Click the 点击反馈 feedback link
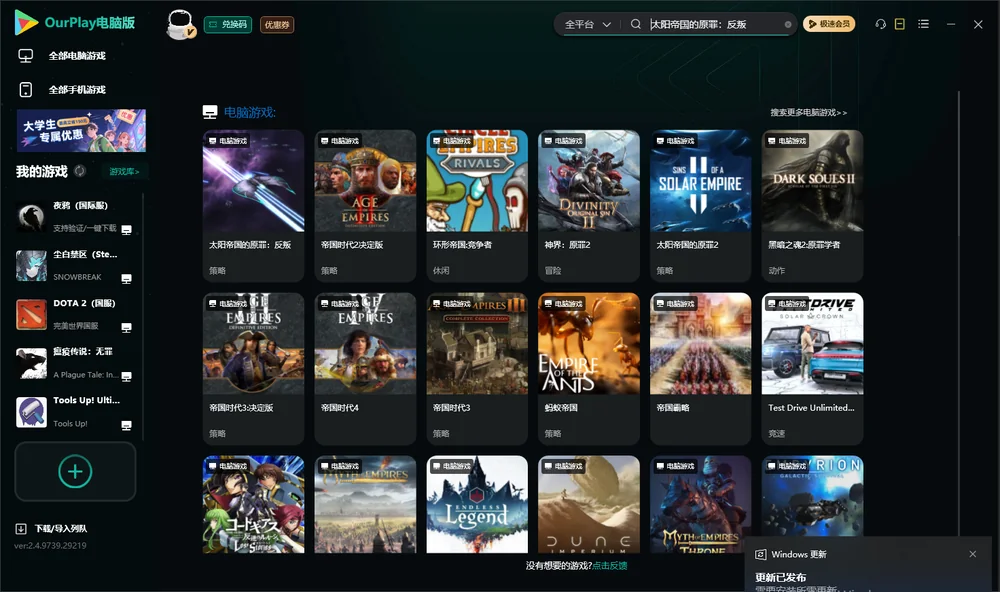 (x=610, y=565)
